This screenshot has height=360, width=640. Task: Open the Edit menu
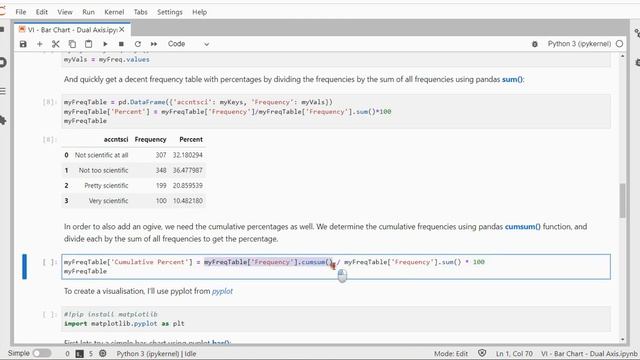[x=42, y=12]
